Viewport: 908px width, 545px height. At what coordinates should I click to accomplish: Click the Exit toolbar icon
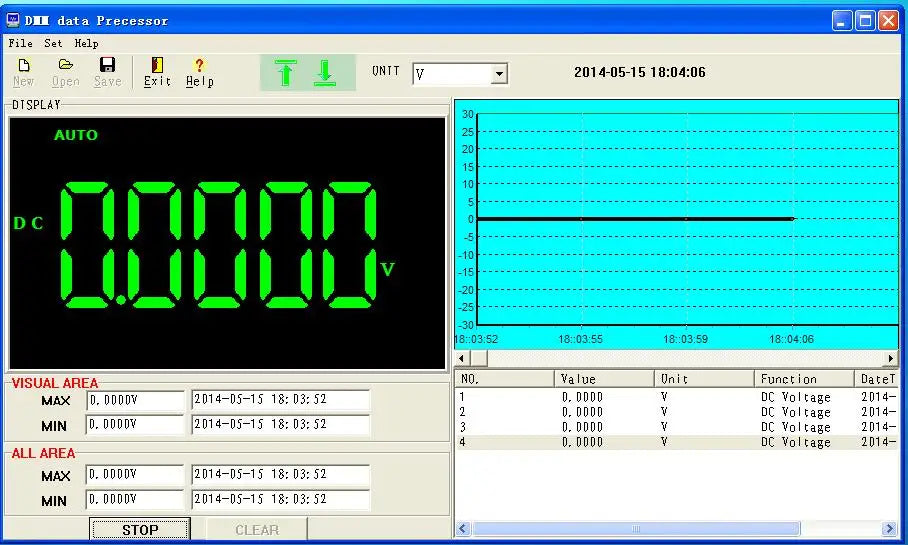click(x=157, y=72)
